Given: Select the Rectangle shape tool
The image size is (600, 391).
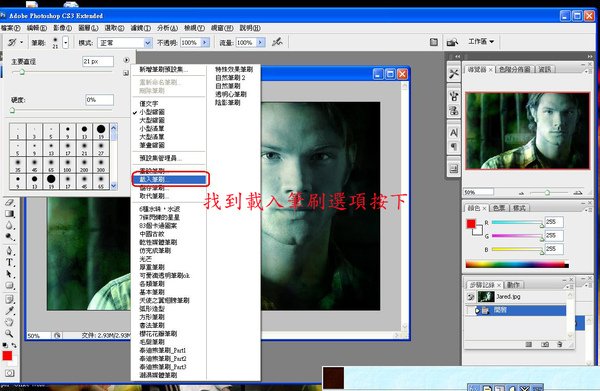Looking at the screenshot, I should [x=10, y=285].
